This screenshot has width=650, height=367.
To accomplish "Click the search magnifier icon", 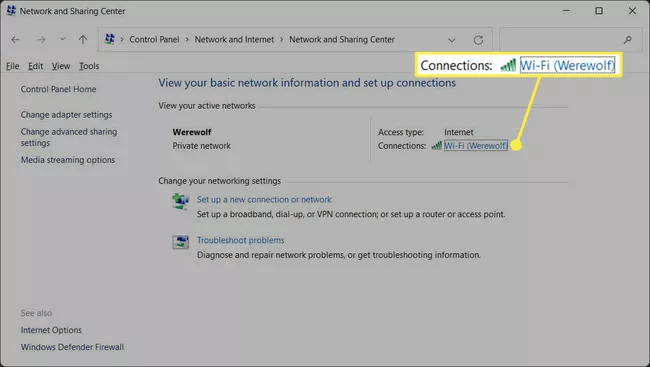I will [x=628, y=40].
